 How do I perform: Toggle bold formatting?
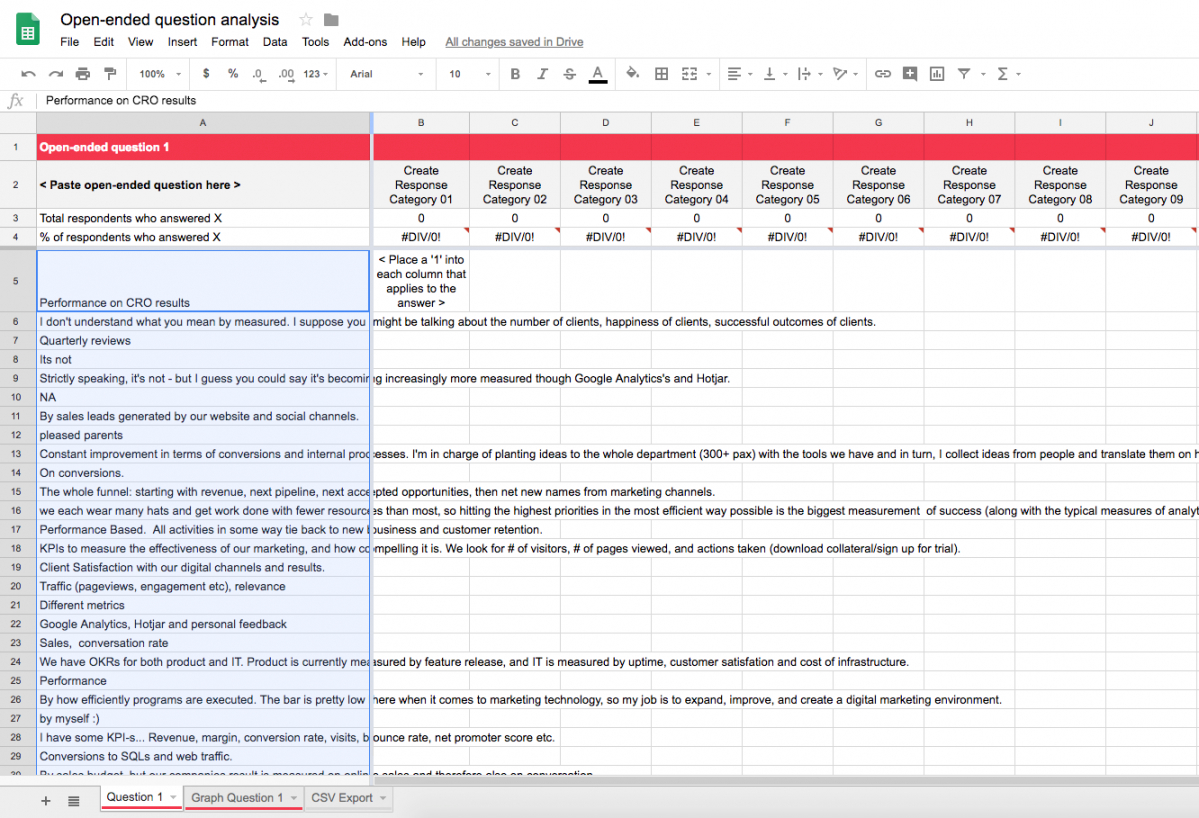[515, 74]
